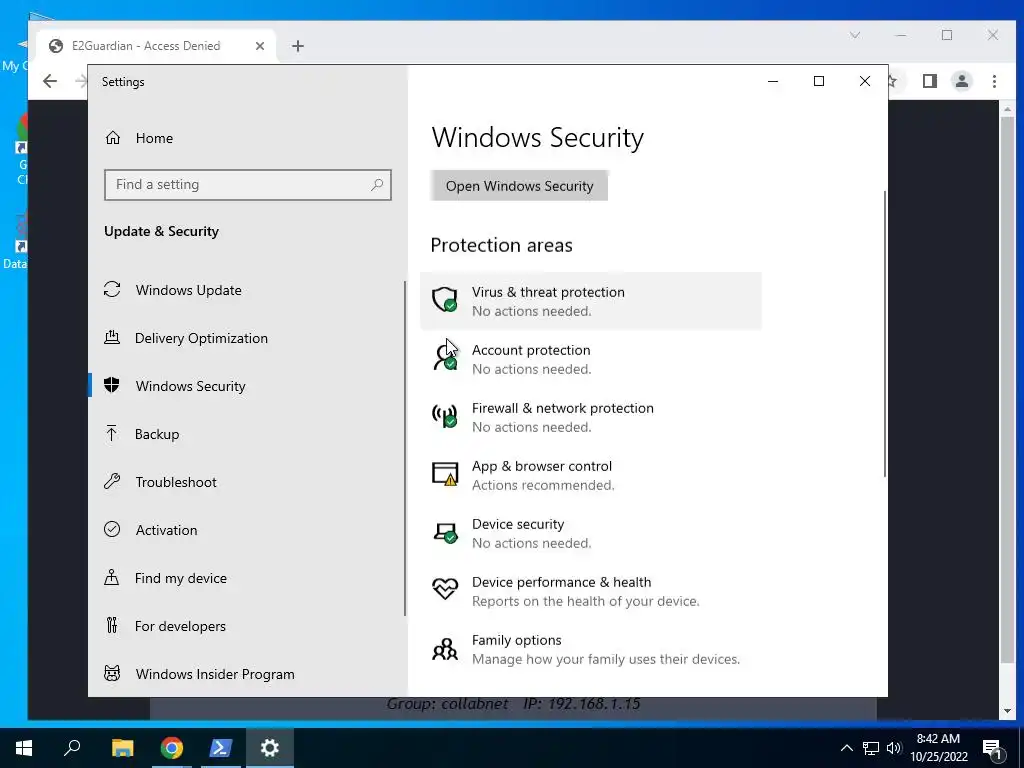1024x768 pixels.
Task: Select Troubleshoot in the sidebar
Action: (176, 482)
